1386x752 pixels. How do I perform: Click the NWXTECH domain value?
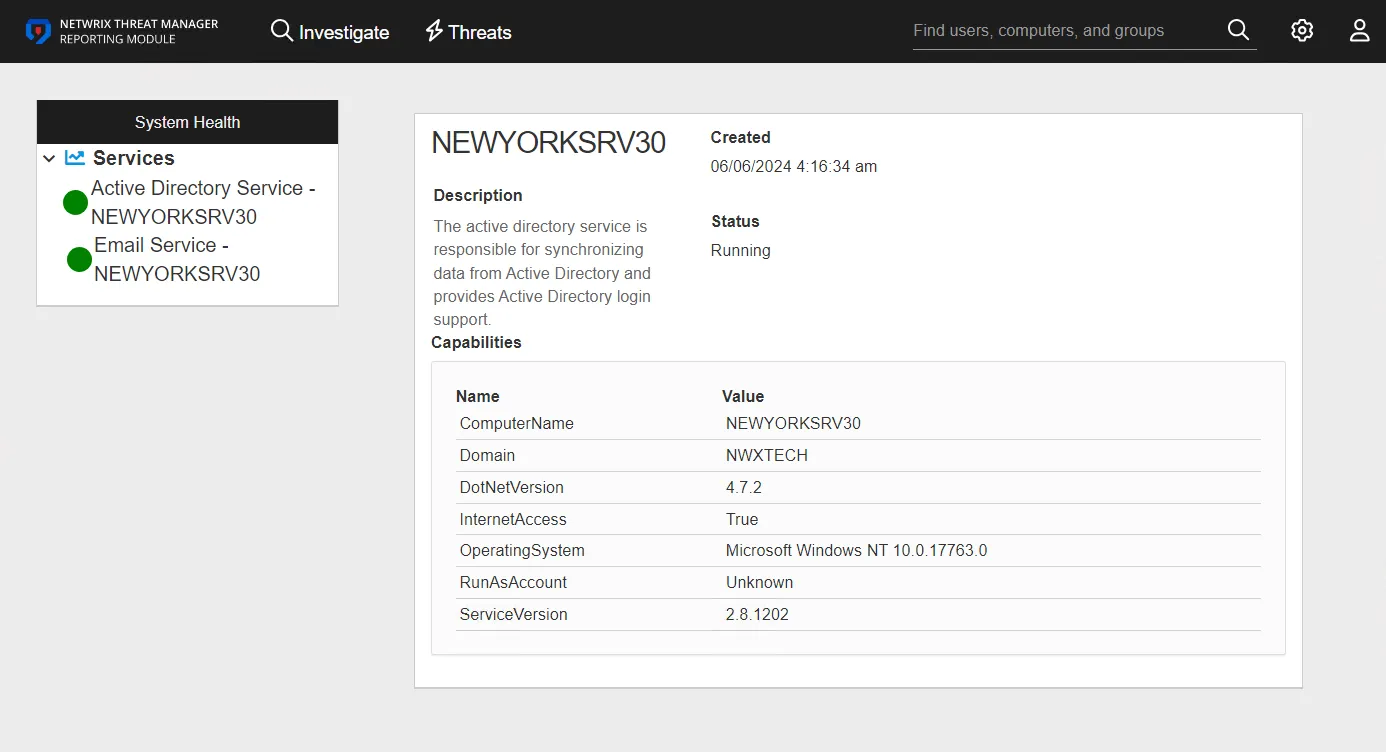click(x=767, y=455)
